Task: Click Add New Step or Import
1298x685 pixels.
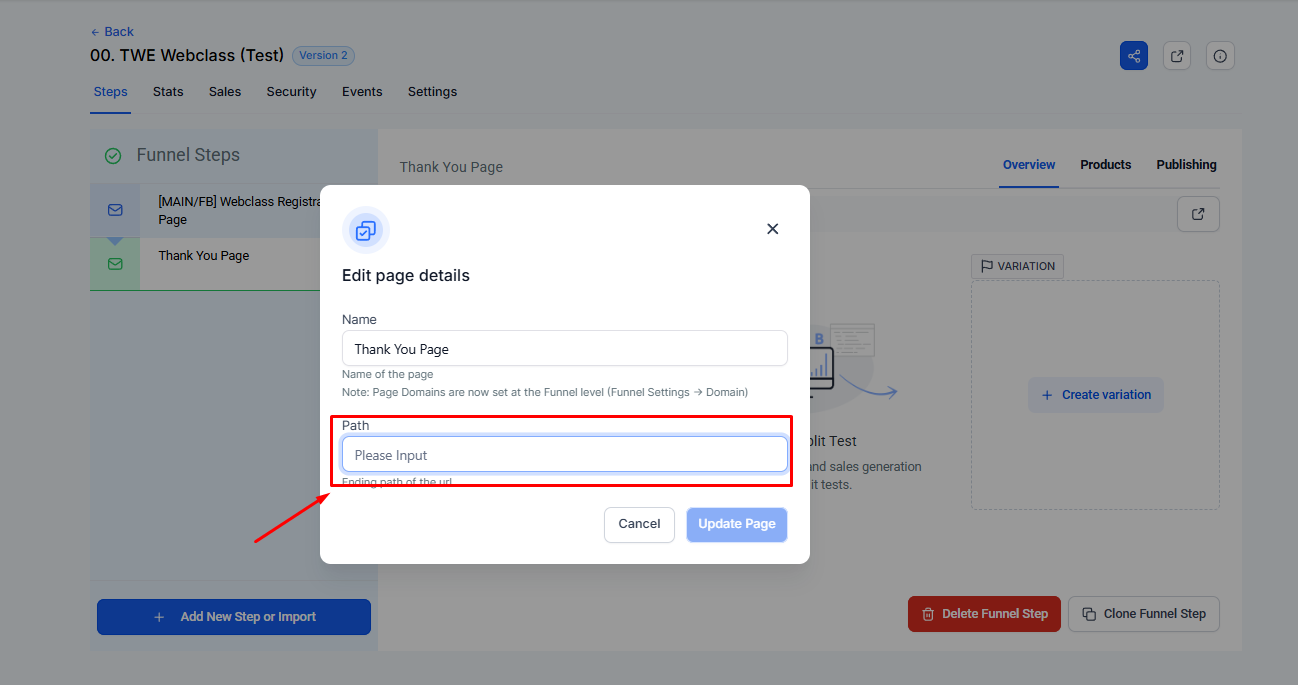Action: (x=234, y=617)
